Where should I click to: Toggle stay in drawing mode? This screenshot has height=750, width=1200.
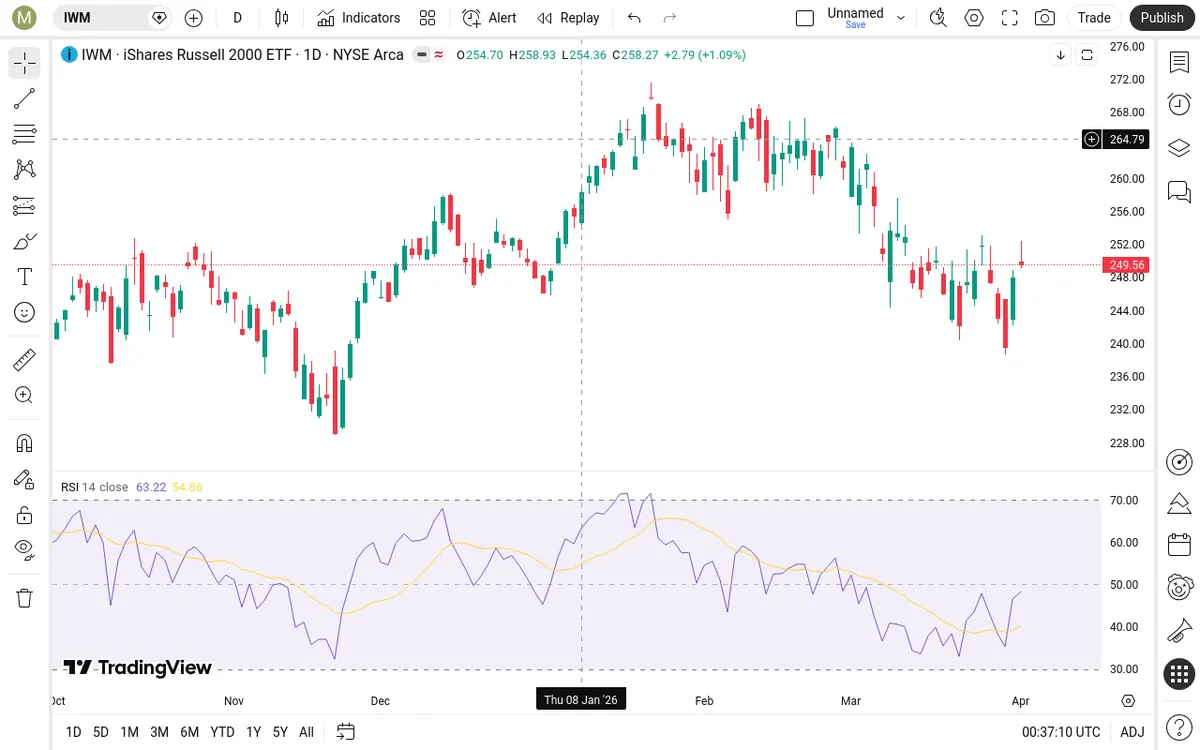coord(25,479)
